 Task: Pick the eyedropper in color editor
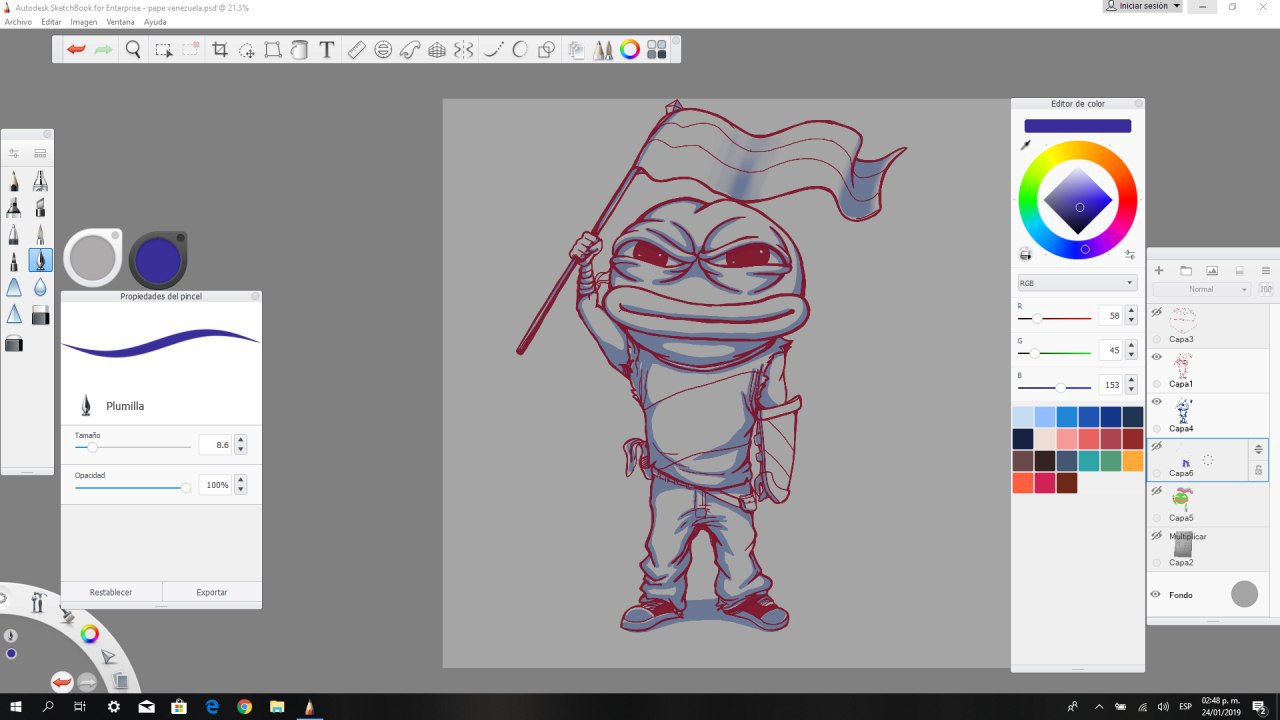[1025, 146]
